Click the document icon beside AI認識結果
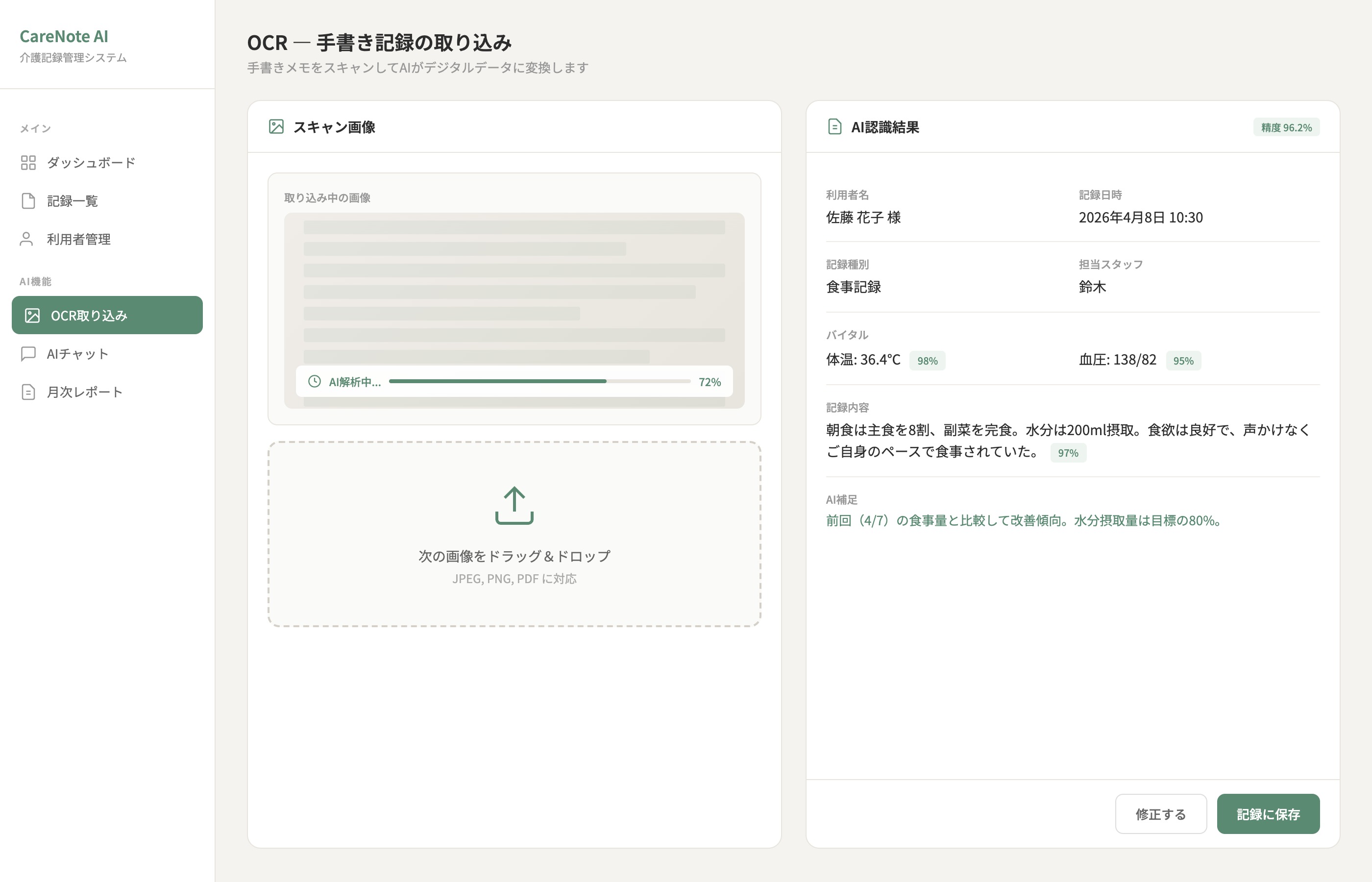Viewport: 1372px width, 882px height. pos(834,126)
